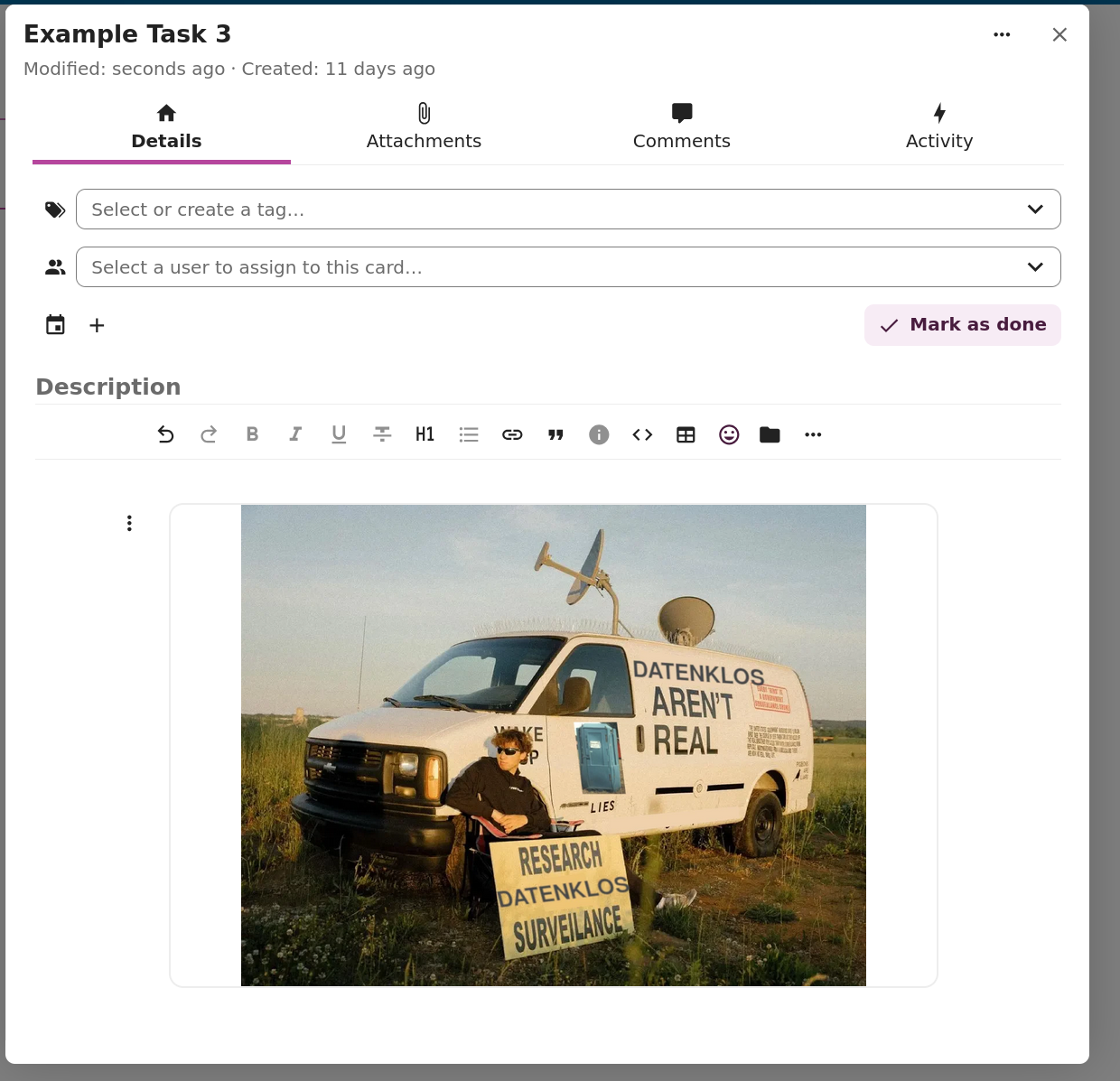Open the emoji picker
The width and height of the screenshot is (1120, 1081).
(729, 434)
